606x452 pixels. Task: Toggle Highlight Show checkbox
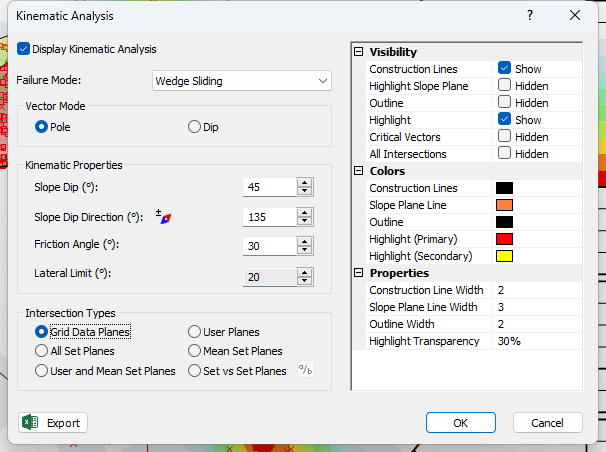(x=504, y=119)
